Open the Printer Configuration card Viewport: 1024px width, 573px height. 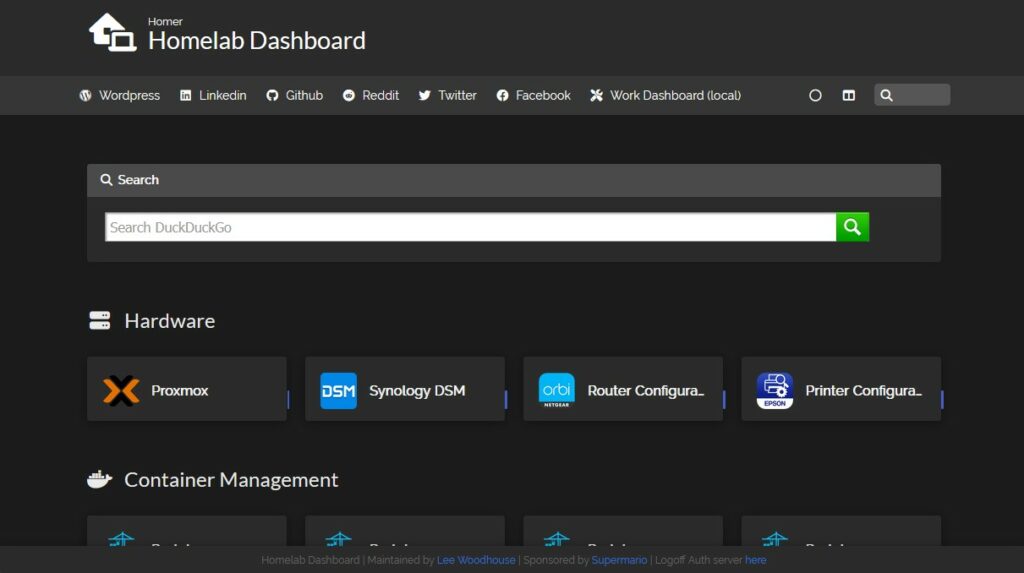(x=841, y=389)
